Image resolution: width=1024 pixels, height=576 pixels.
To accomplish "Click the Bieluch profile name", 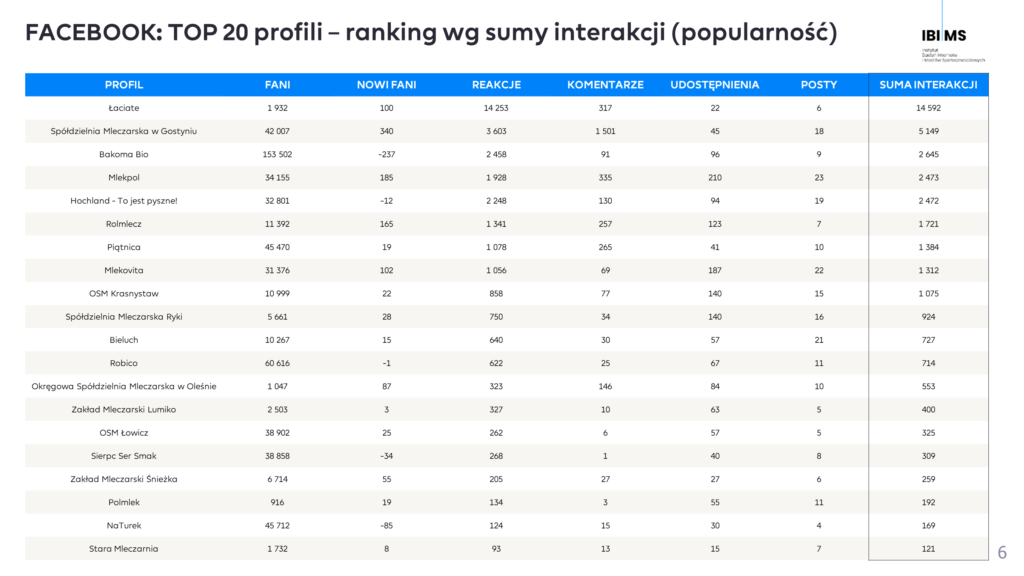I will point(123,340).
